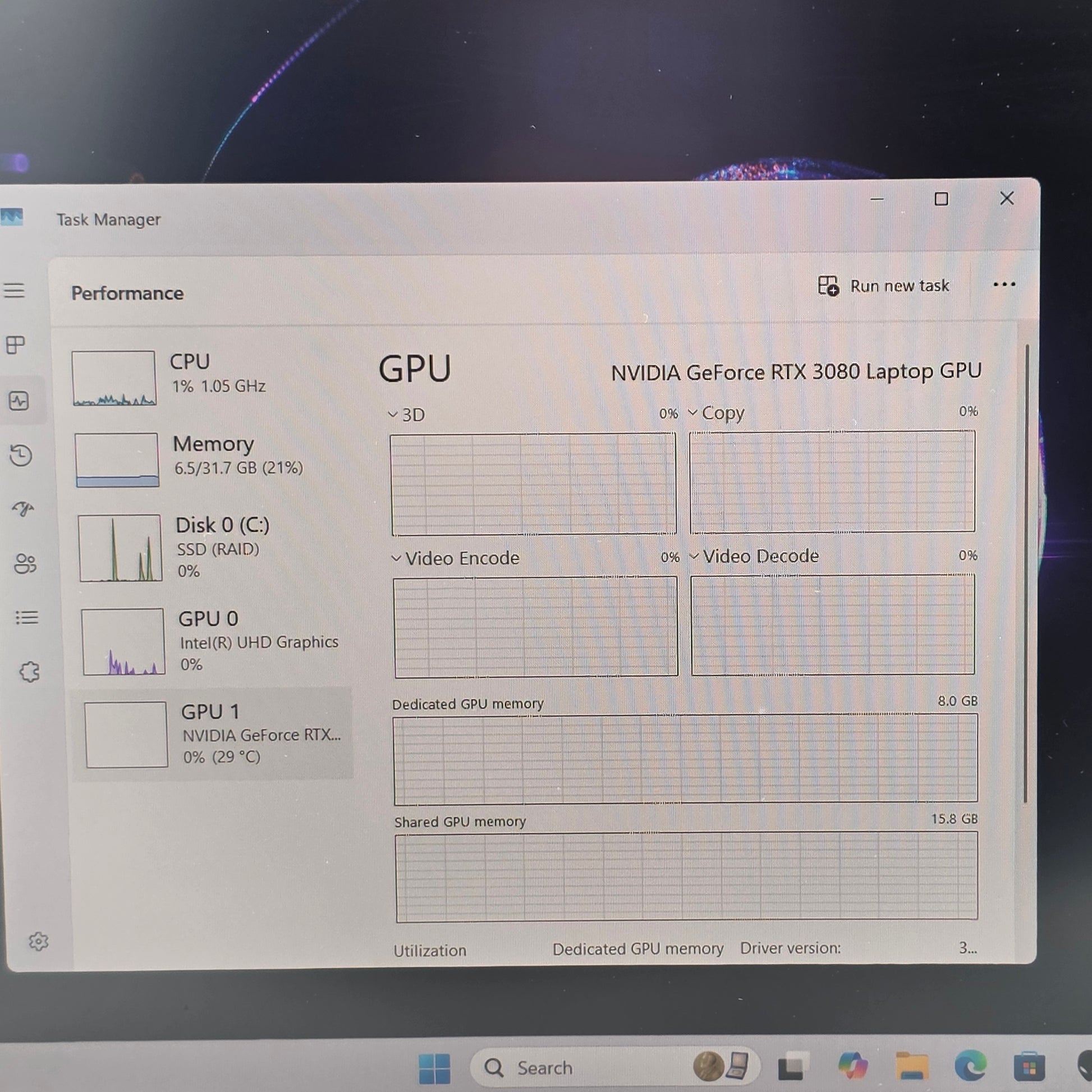The width and height of the screenshot is (1092, 1092).
Task: Open Startup apps sidebar icon
Action: tap(23, 509)
